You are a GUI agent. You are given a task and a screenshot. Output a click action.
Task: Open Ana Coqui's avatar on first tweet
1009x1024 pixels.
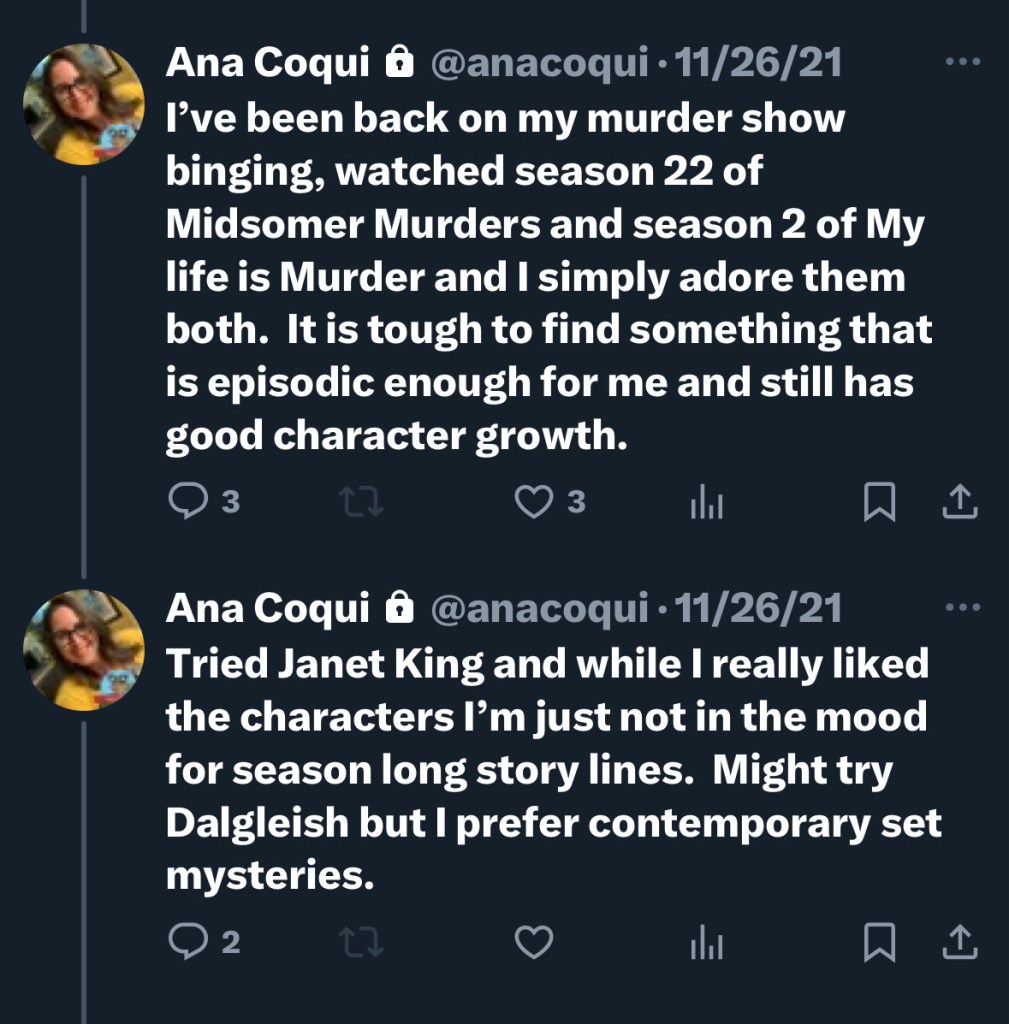click(84, 104)
